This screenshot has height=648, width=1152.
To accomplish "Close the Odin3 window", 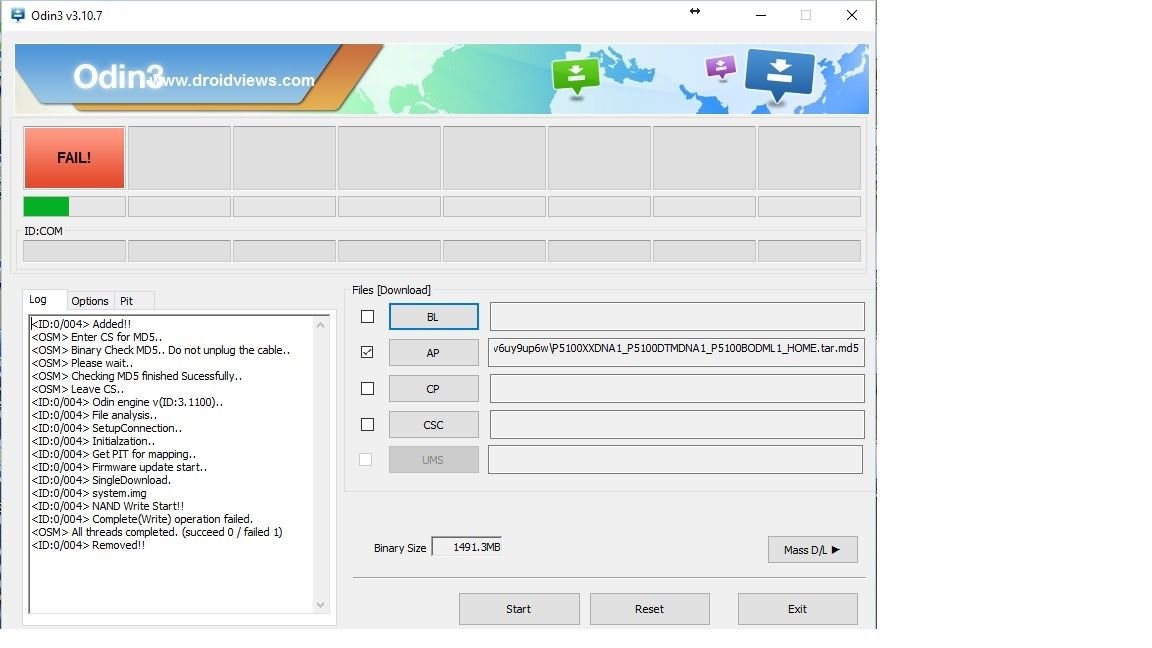I will tap(852, 15).
